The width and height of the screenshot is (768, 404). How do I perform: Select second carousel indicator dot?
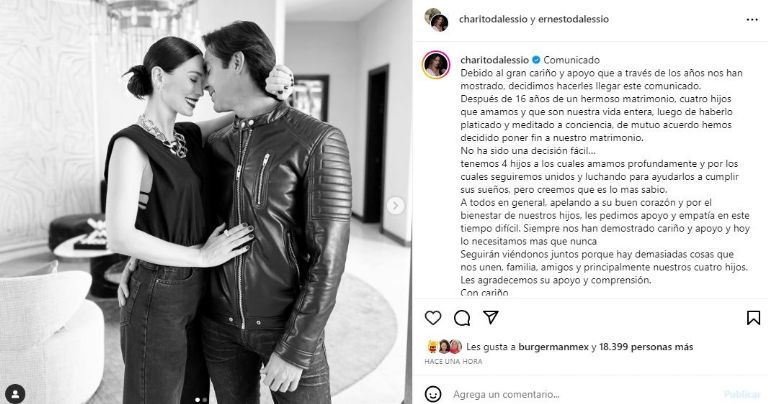(x=205, y=400)
